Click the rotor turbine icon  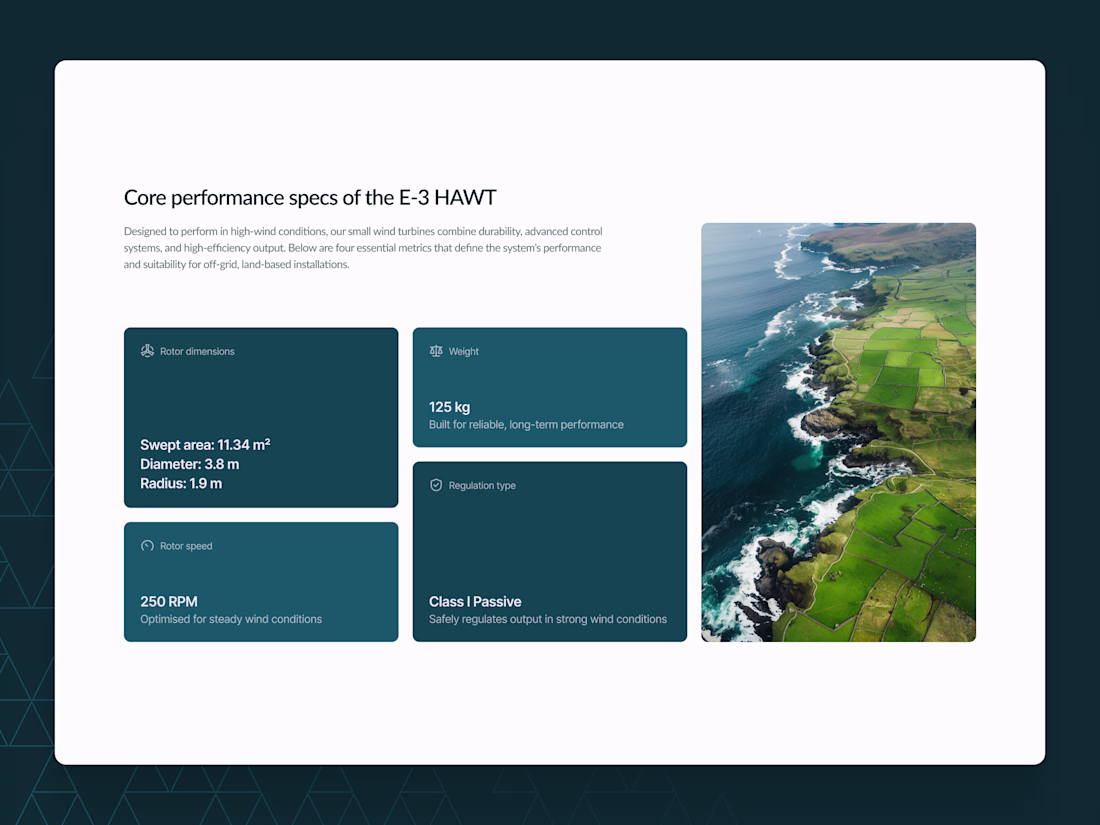click(147, 351)
